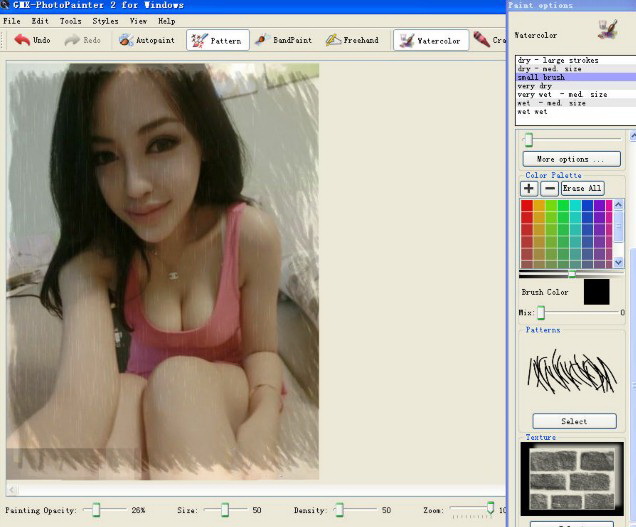This screenshot has width=636, height=527.
Task: Pick the purple swatch in top palette row
Action: point(599,205)
